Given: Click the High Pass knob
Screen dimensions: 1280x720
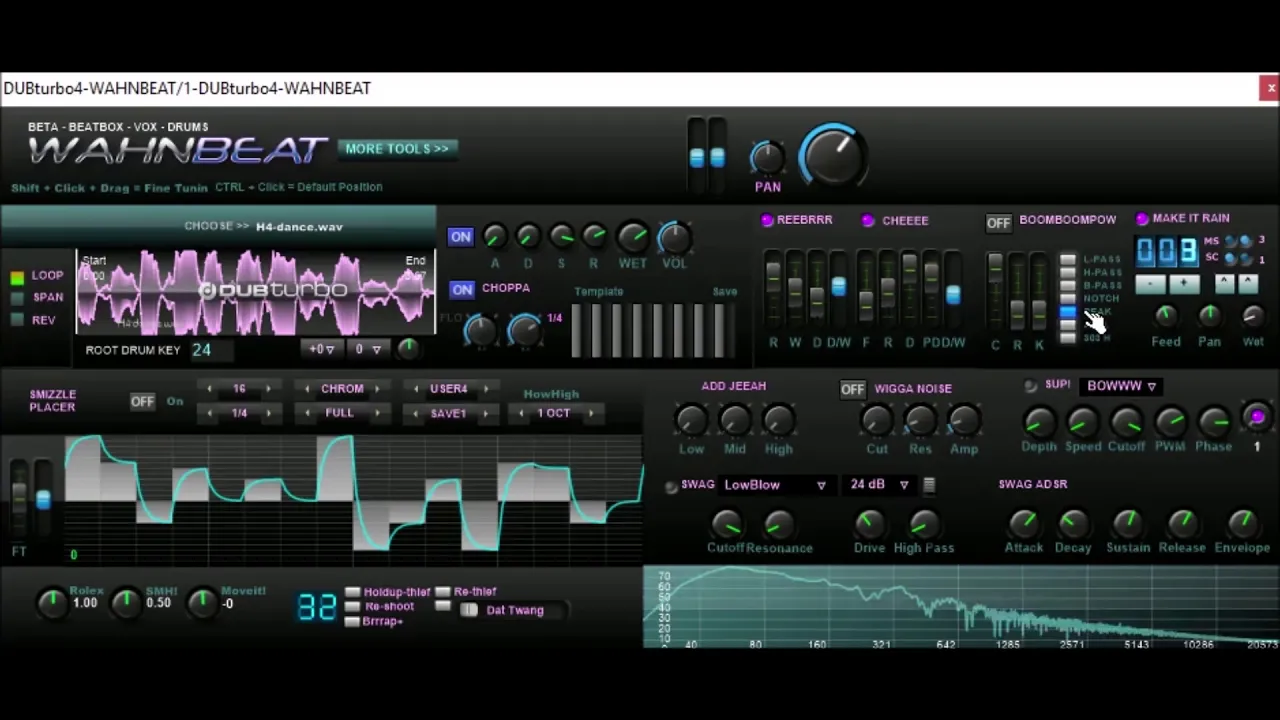Looking at the screenshot, I should (x=923, y=523).
